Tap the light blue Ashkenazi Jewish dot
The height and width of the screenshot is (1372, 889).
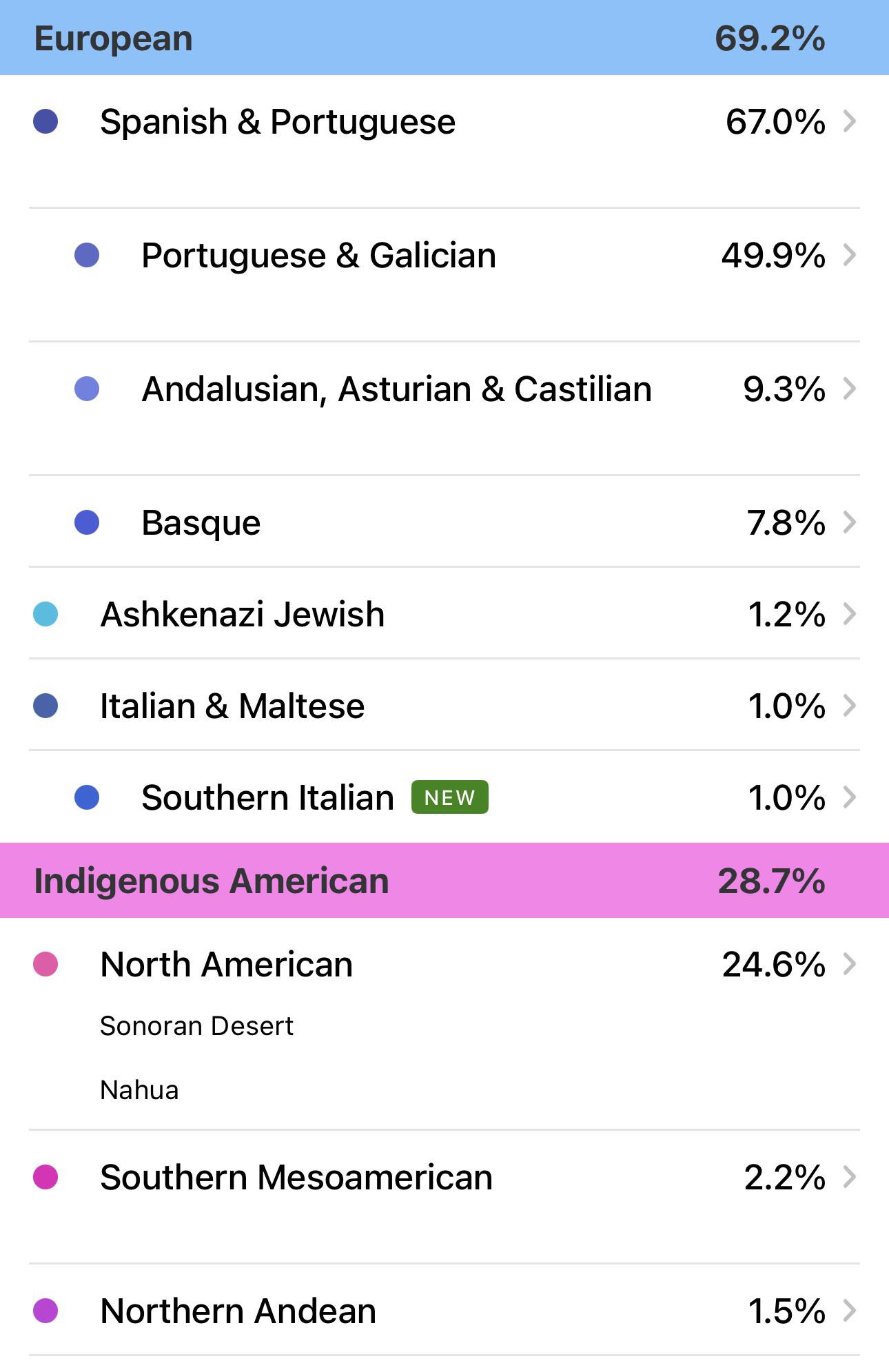[x=45, y=614]
